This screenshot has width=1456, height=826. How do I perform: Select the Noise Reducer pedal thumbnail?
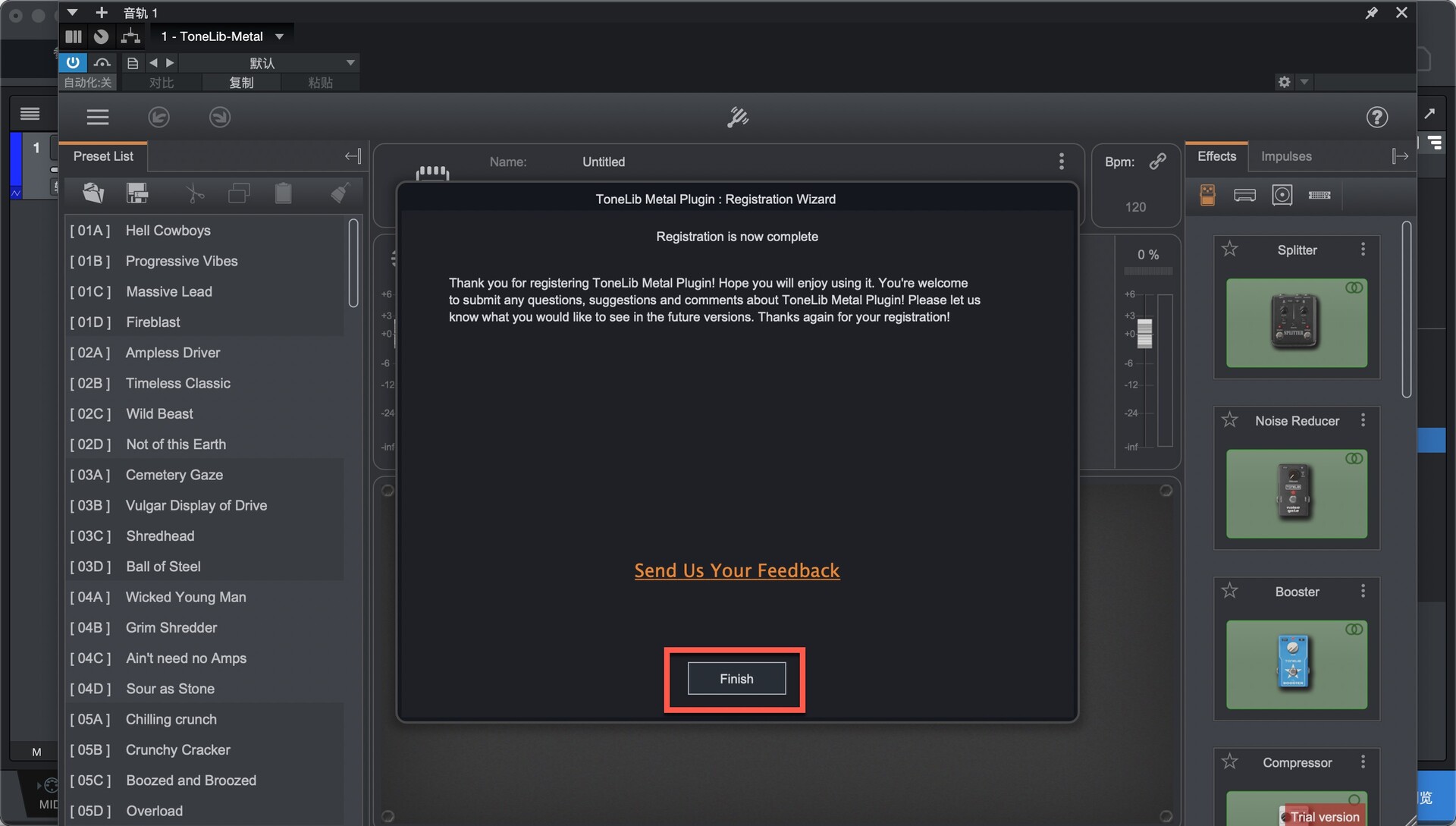tap(1296, 493)
